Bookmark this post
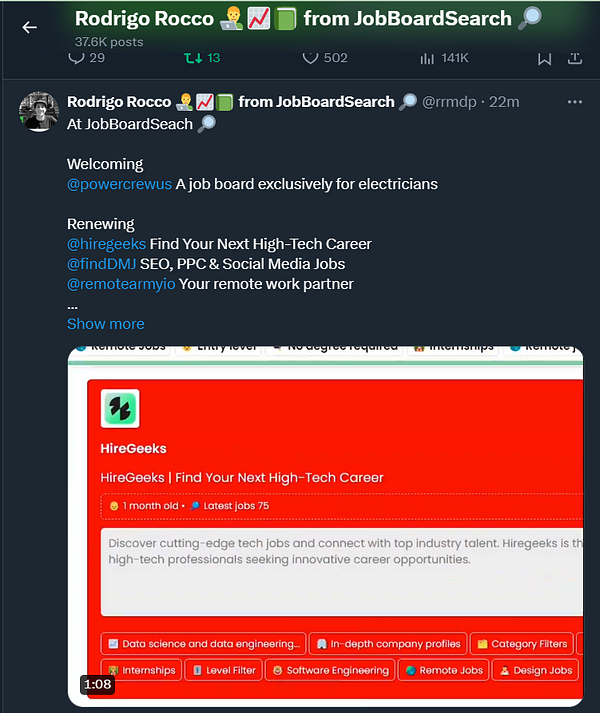Screen dimensions: 600x713 (x=545, y=59)
